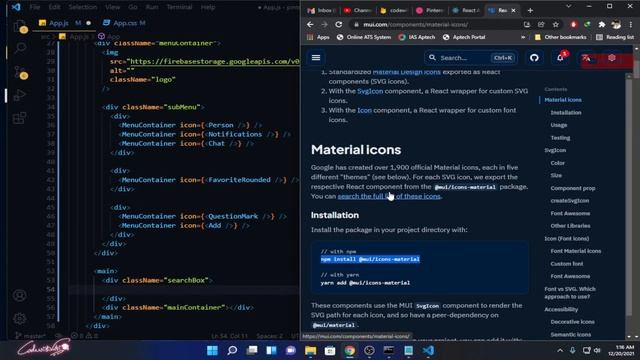Open the Chrome tab search chevron
The image size is (640, 360).
coord(568,7)
